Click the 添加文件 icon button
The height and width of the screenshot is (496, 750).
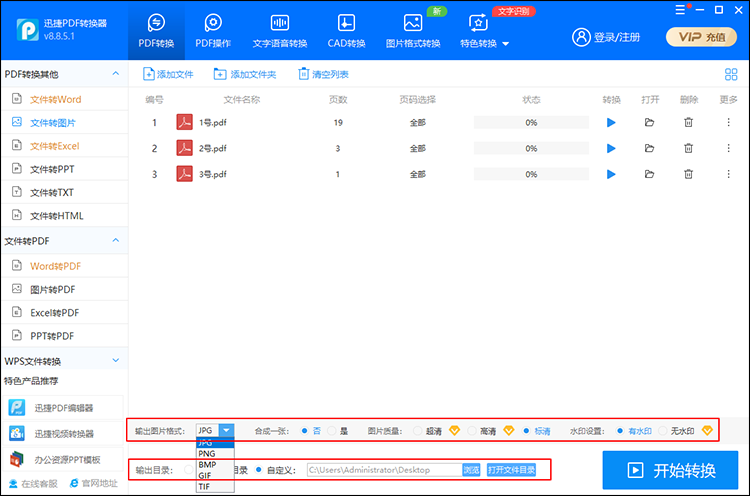pyautogui.click(x=168, y=74)
